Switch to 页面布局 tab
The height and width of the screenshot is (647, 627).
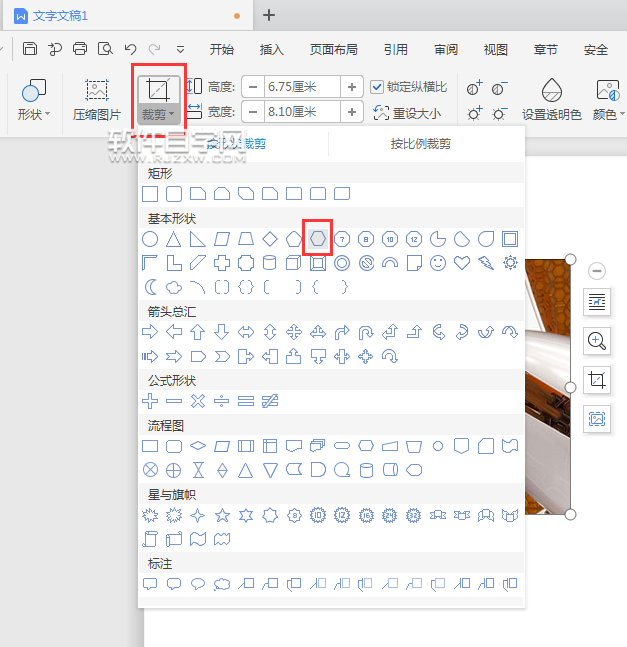(333, 50)
